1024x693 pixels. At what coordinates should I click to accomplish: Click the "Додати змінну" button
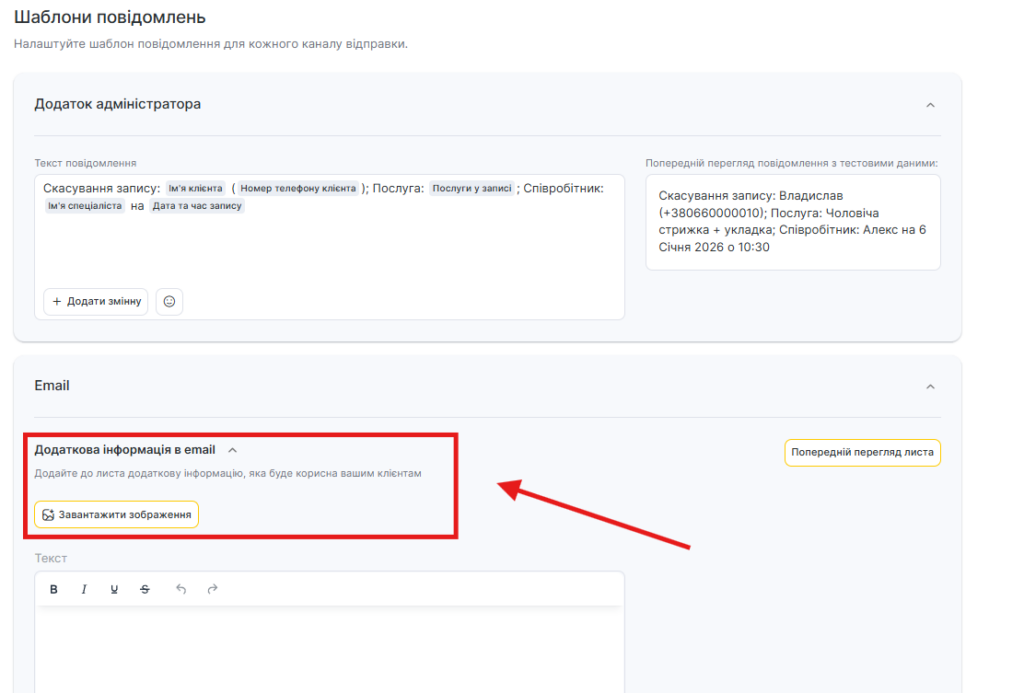pos(96,301)
